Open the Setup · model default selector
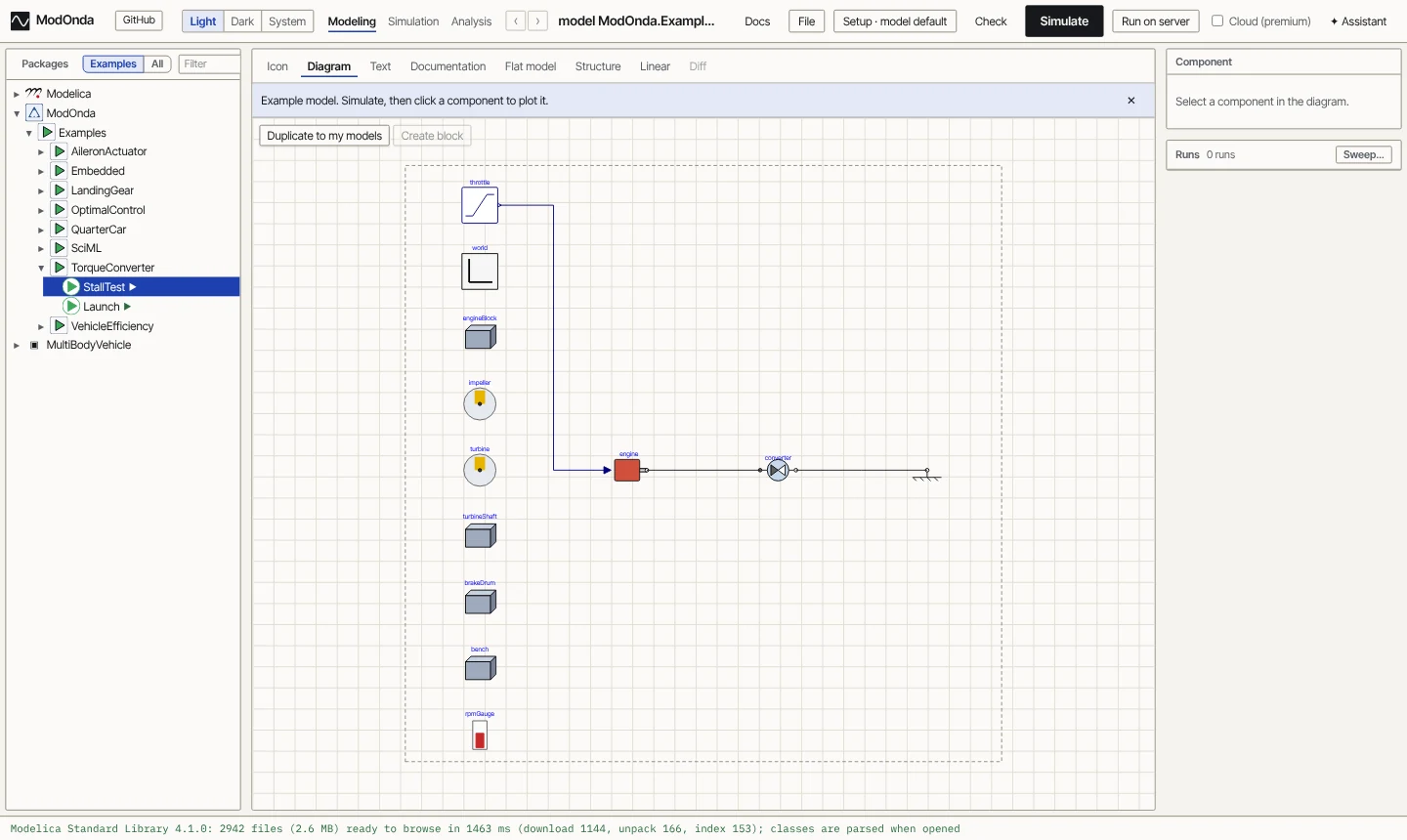This screenshot has height=840, width=1407. click(x=895, y=21)
